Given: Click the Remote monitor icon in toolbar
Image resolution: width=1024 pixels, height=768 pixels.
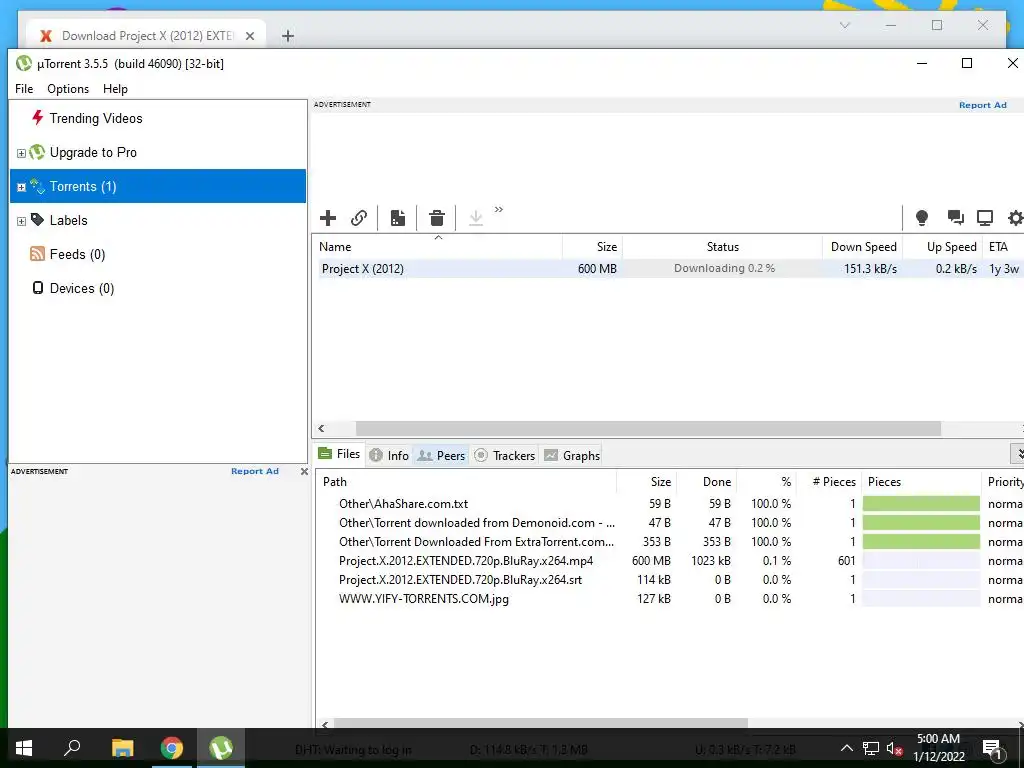Looking at the screenshot, I should point(985,217).
